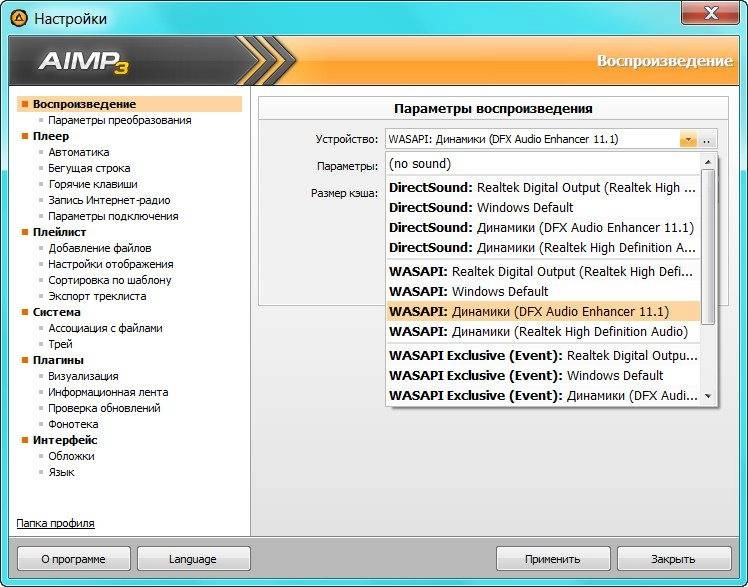Open Параметры подключения settings
Viewport: 748px width, 587px height.
pos(114,216)
